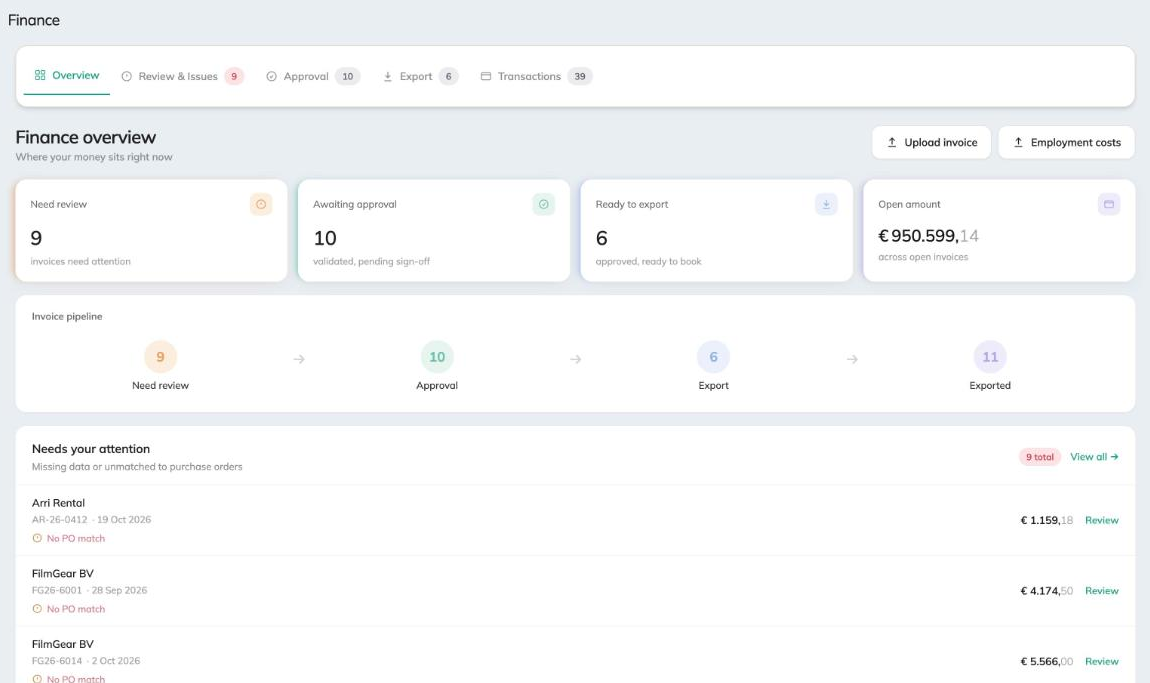Click the warning icon under AR-26-0412
1150x683 pixels.
click(37, 538)
